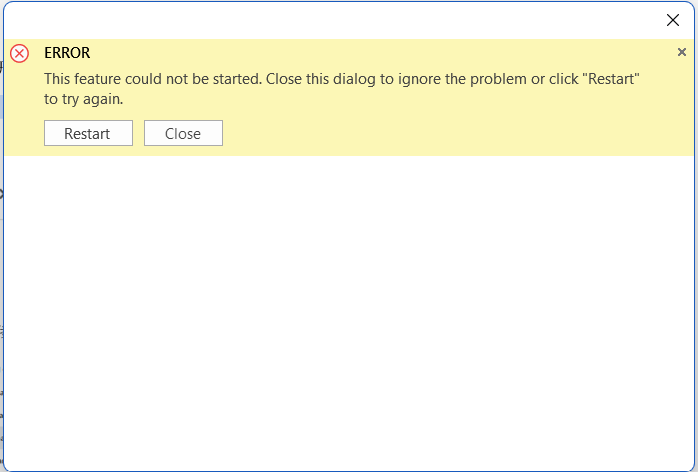Dismiss the error with the Close button
The height and width of the screenshot is (472, 698).
pyautogui.click(x=183, y=133)
